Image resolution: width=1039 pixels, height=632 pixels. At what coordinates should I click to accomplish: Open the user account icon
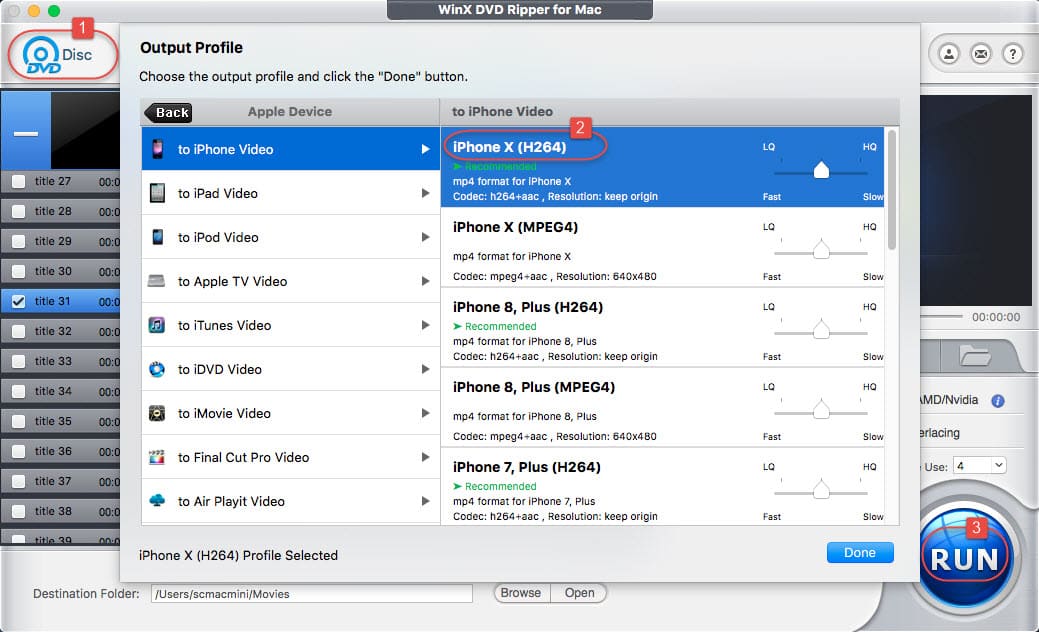click(x=949, y=54)
